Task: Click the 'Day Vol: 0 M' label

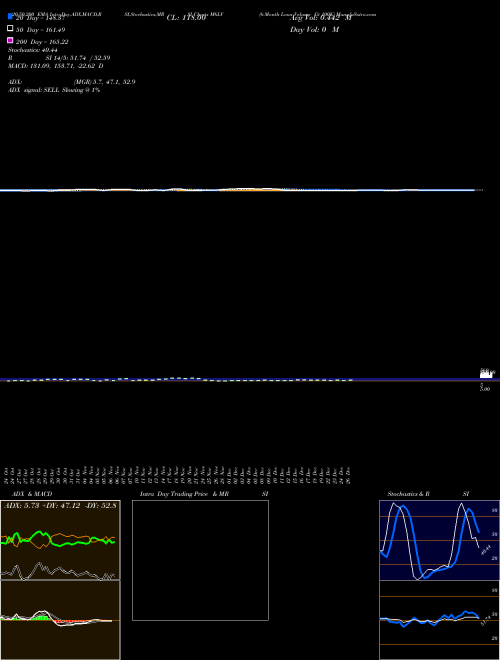Action: click(314, 29)
